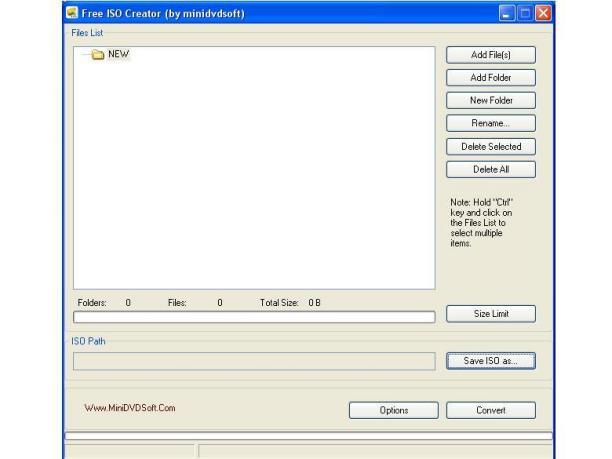Click the NEW folder icon in the tree
Image resolution: width=612 pixels, height=459 pixels.
pyautogui.click(x=98, y=55)
